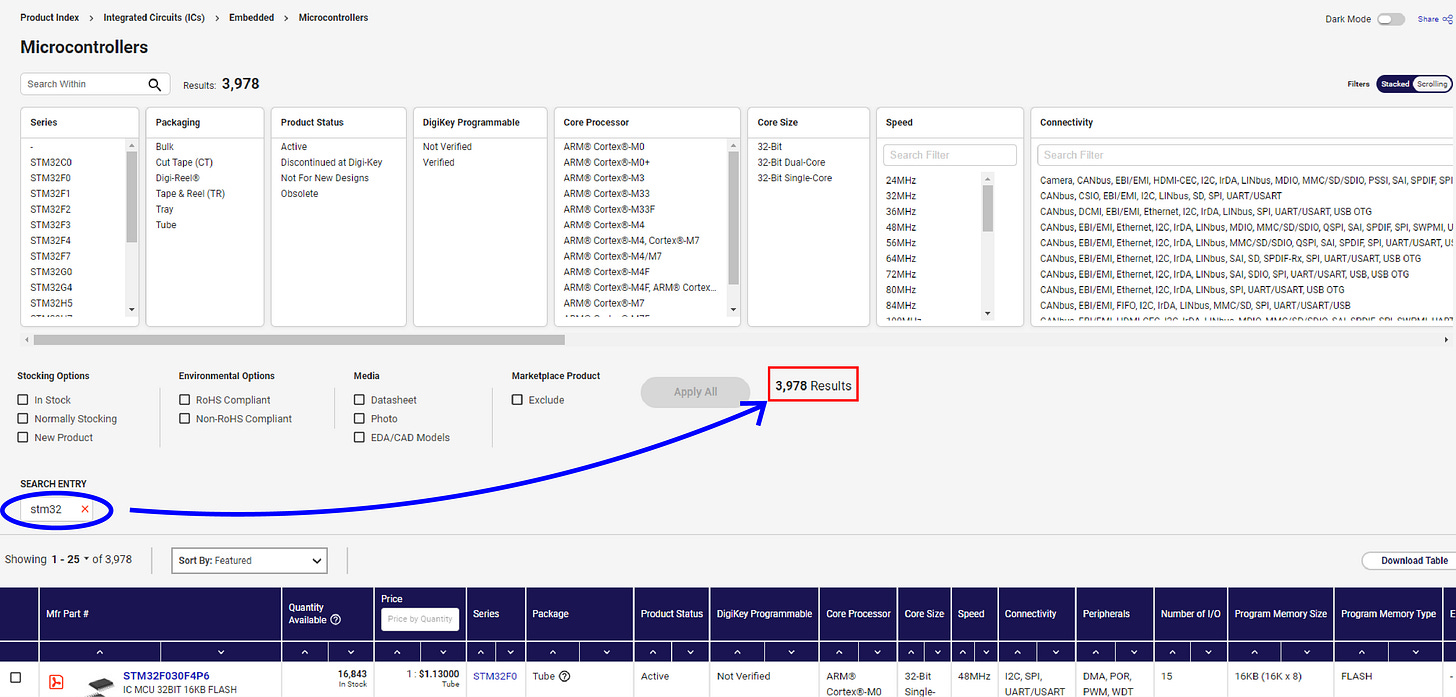Remove the stm32 search entry via red X
This screenshot has width=1456, height=697.
click(x=85, y=509)
